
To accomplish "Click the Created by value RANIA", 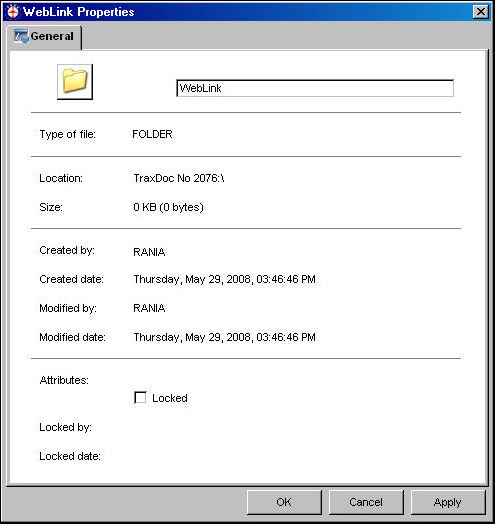I will click(149, 252).
